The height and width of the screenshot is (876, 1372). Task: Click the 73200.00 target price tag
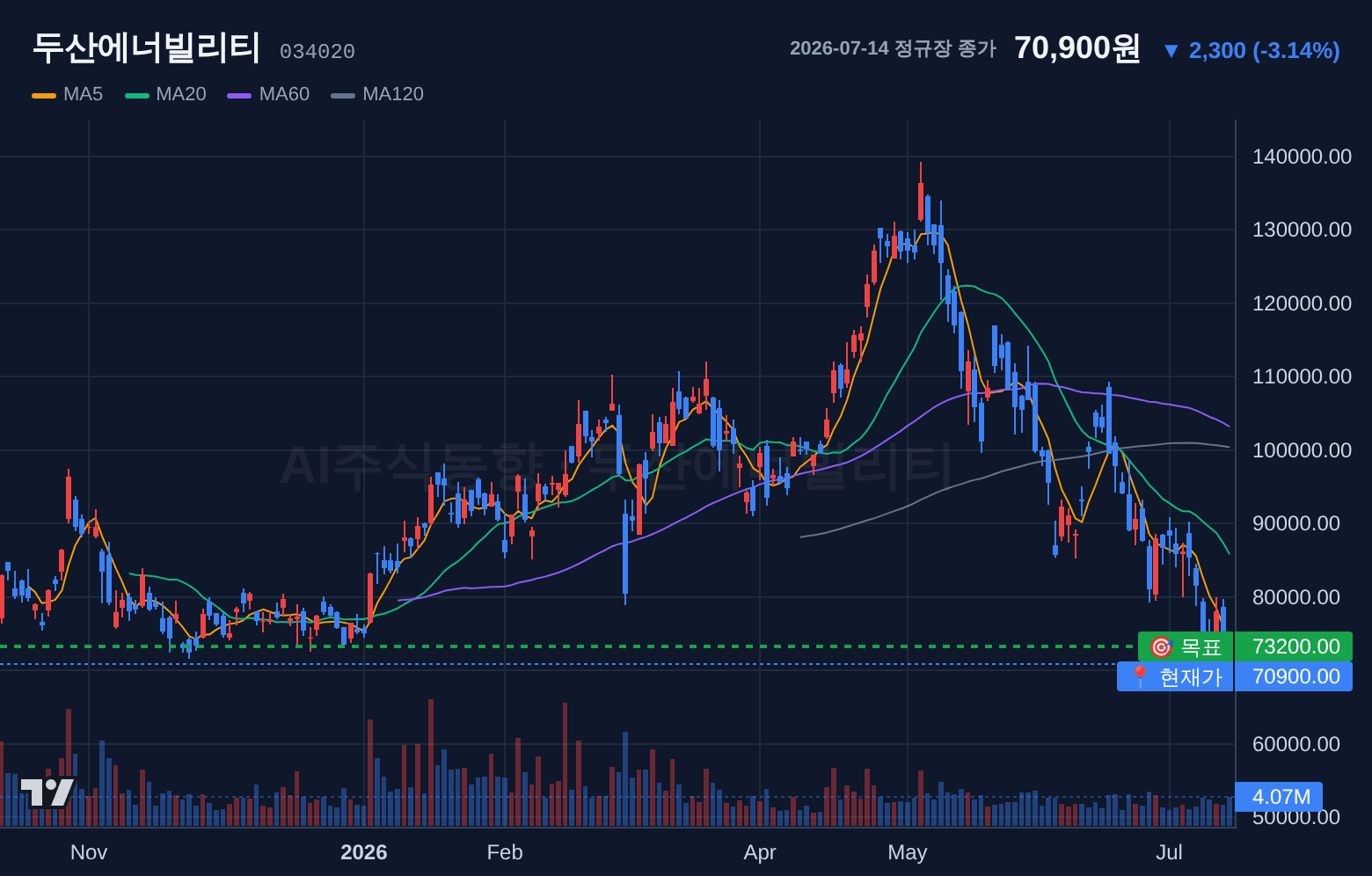(x=1294, y=646)
